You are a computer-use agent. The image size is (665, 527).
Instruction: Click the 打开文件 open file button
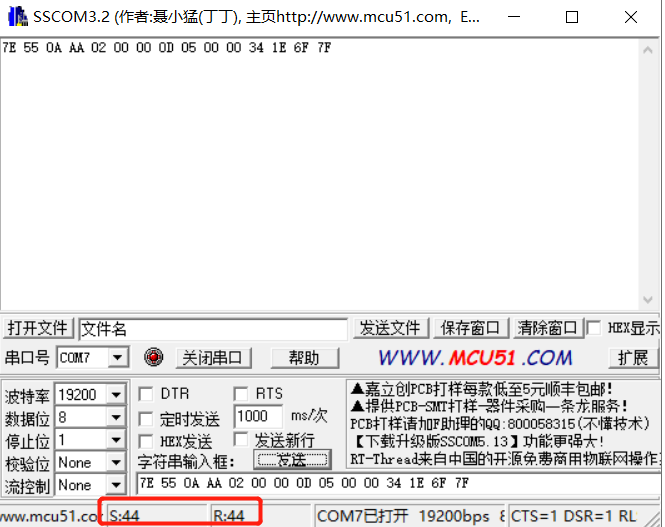[x=38, y=328]
